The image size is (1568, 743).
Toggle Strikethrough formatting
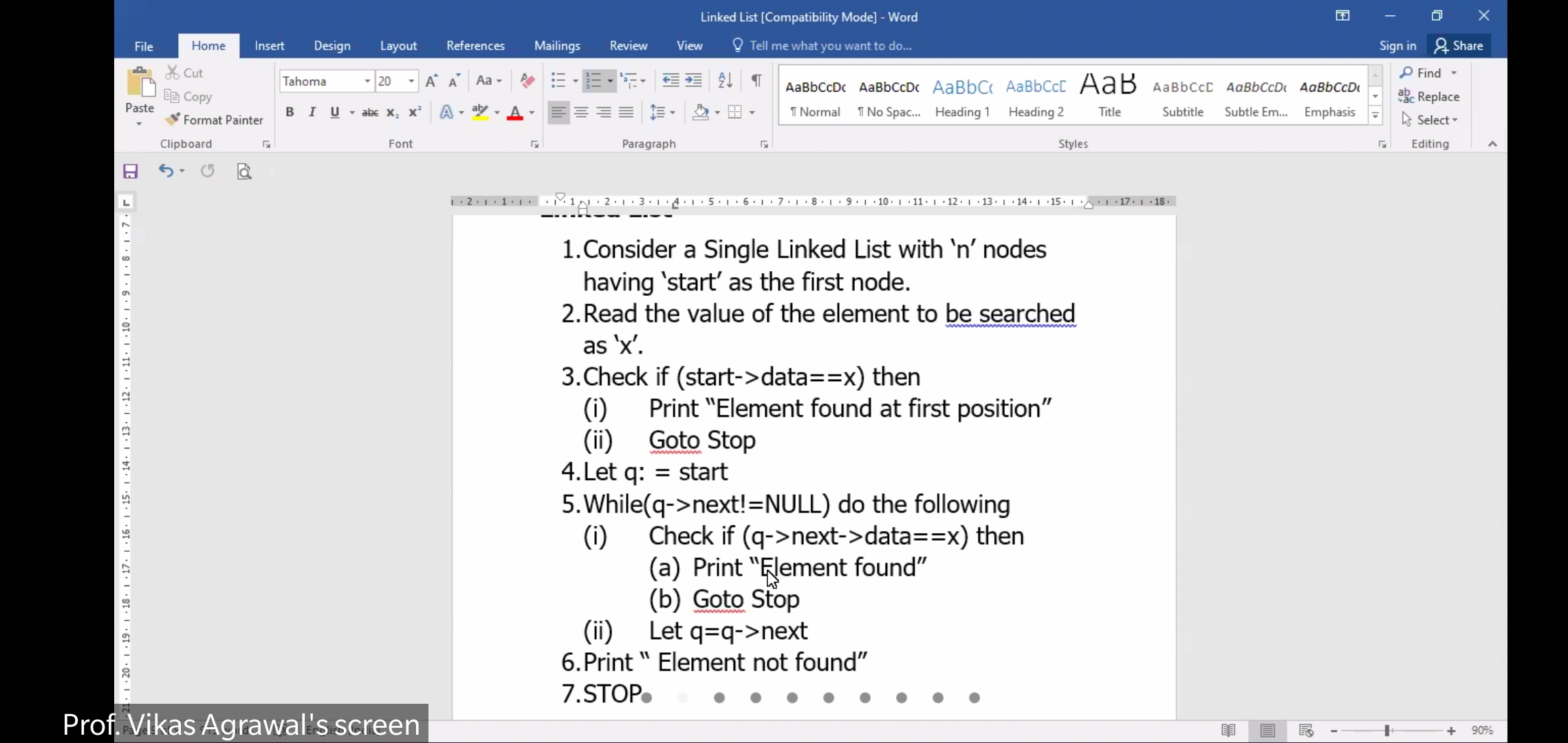(370, 112)
